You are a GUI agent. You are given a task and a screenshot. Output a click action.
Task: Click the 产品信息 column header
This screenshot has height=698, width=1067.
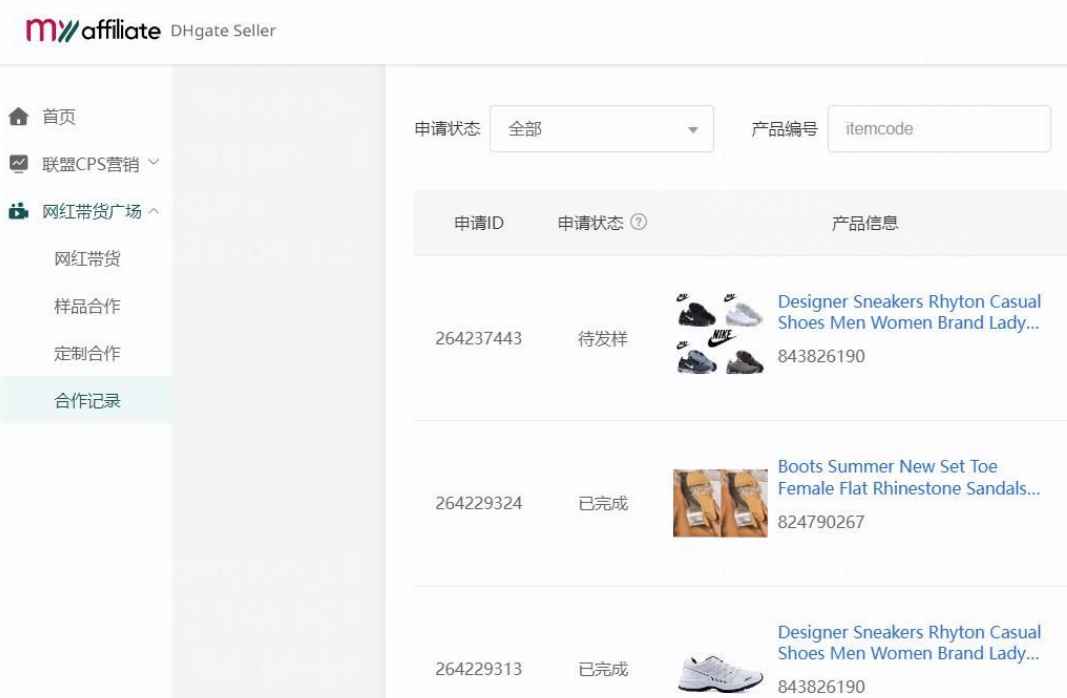pos(864,222)
